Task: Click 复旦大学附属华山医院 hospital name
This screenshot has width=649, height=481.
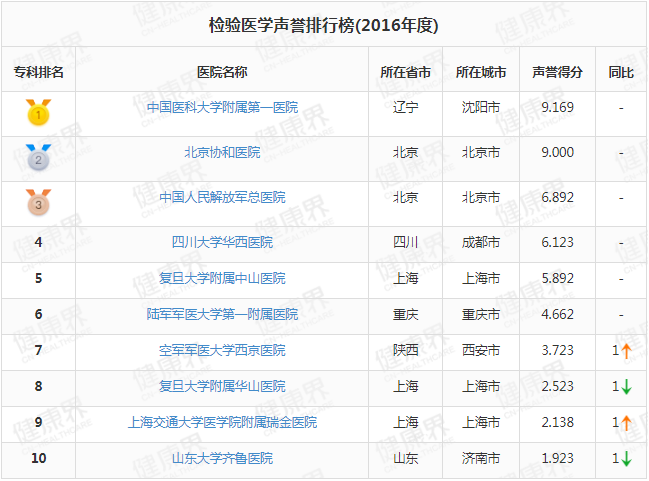Action: [x=222, y=386]
